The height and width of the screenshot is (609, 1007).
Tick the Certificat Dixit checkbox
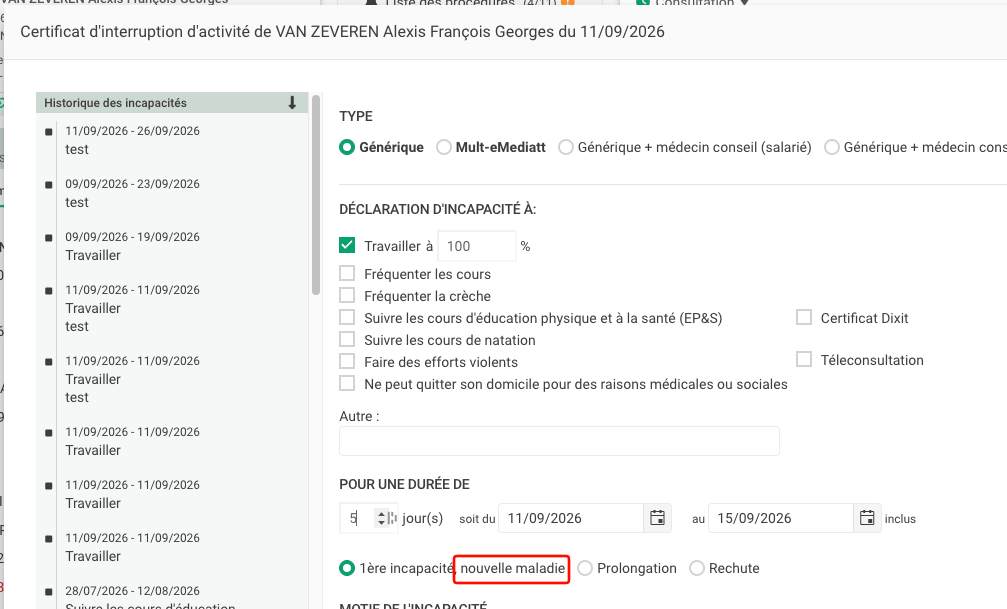804,317
